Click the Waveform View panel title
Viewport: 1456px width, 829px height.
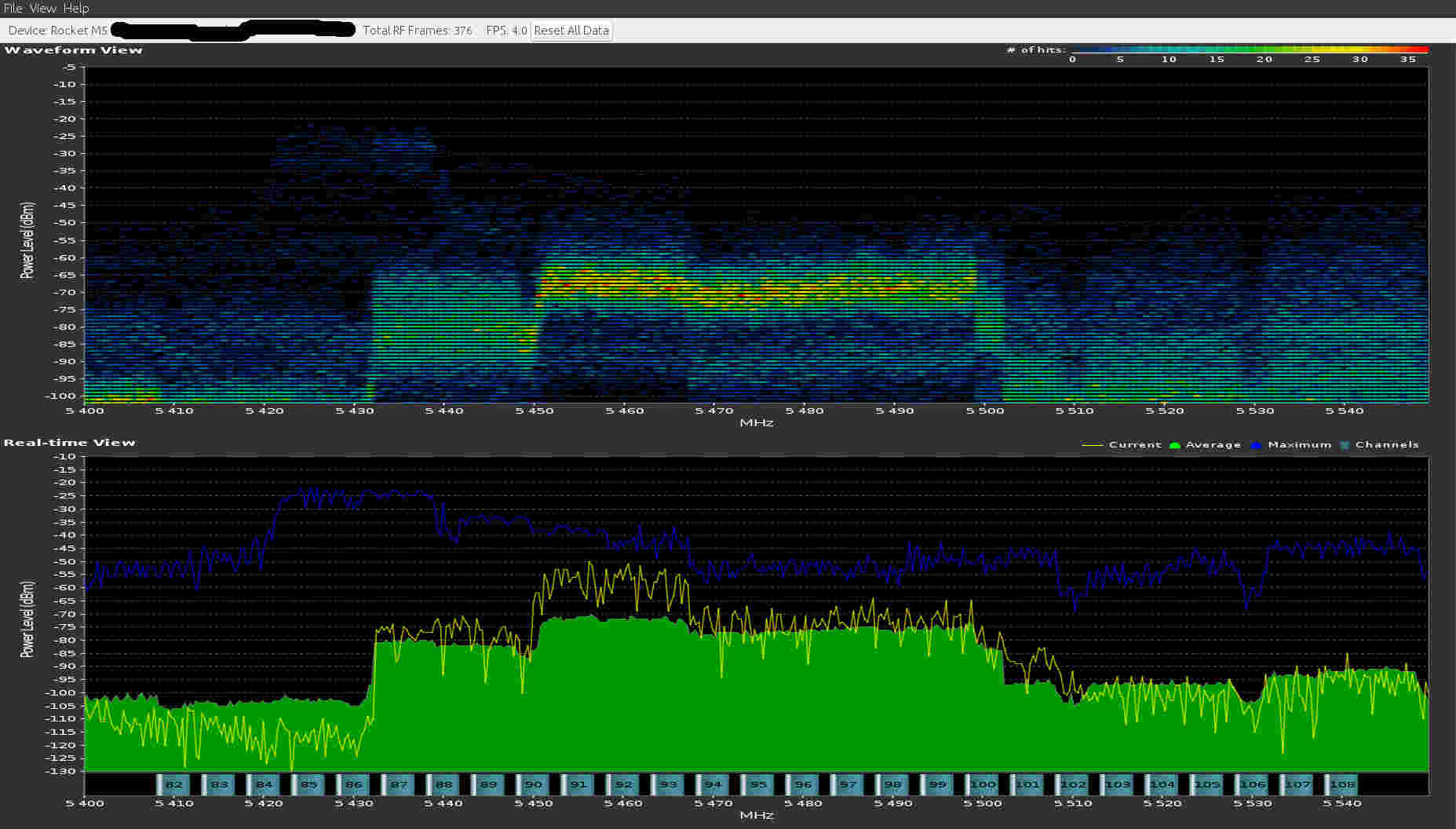coord(74,50)
